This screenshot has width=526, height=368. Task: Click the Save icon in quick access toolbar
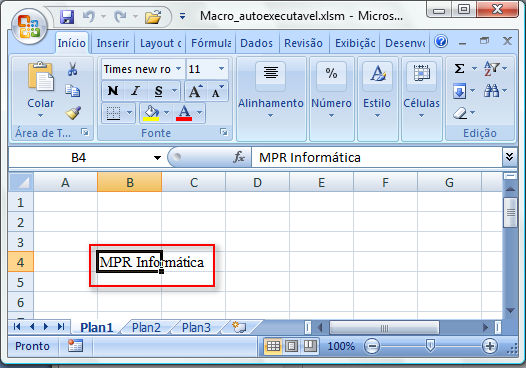coord(67,17)
